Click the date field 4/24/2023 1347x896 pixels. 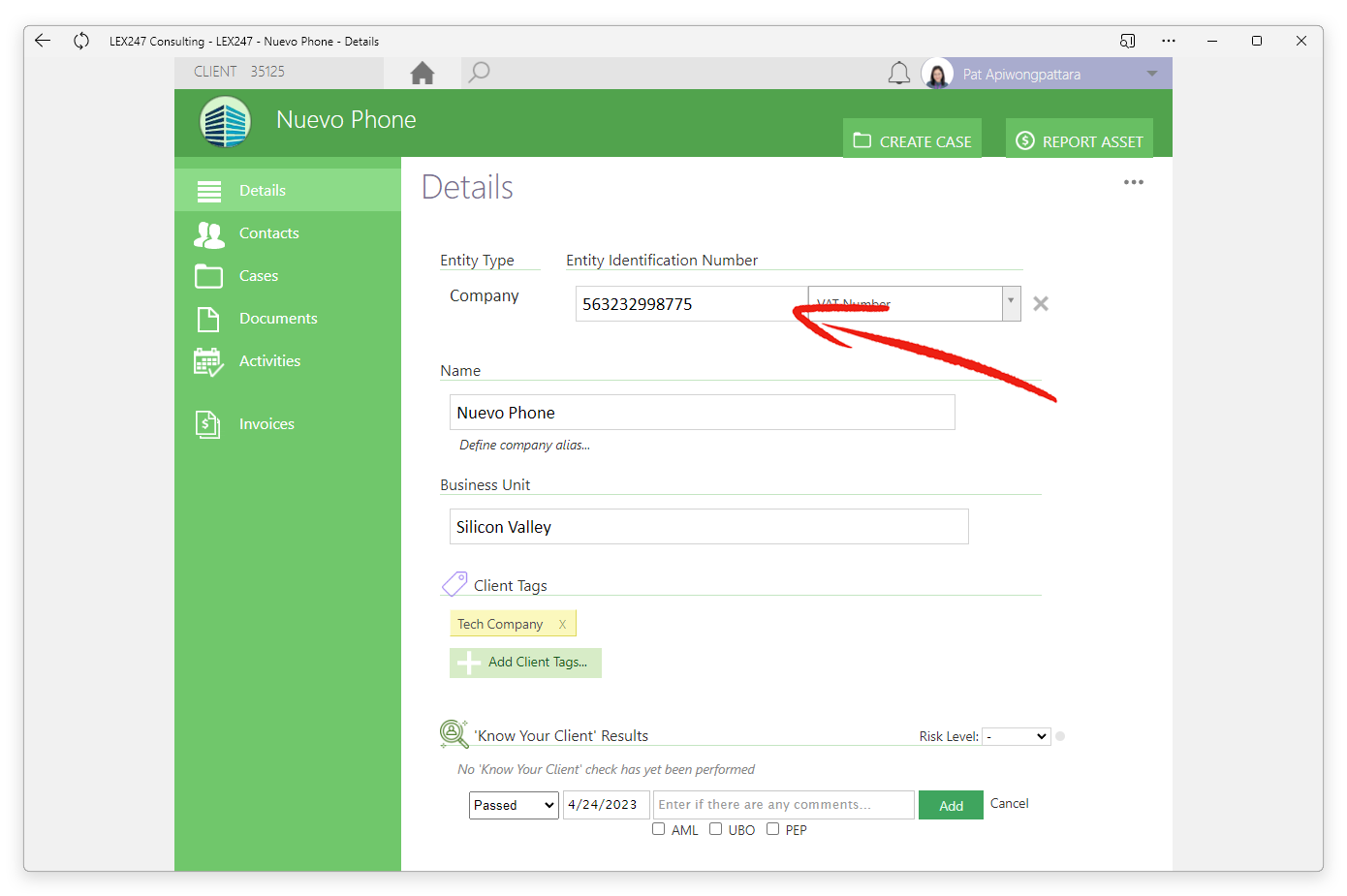pyautogui.click(x=606, y=805)
